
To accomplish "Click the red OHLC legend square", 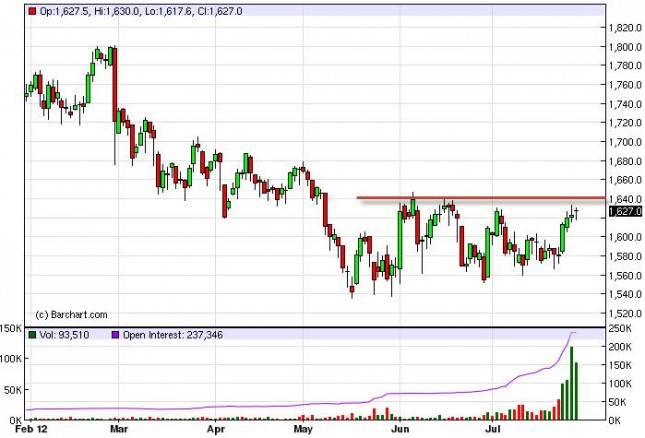I will coord(32,11).
